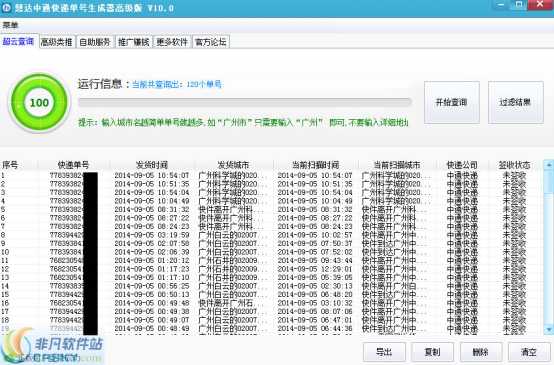Click scan time 2014-09-05 07:50:37 in row 9
Image resolution: width=554 pixels, height=365 pixels.
[x=315, y=243]
